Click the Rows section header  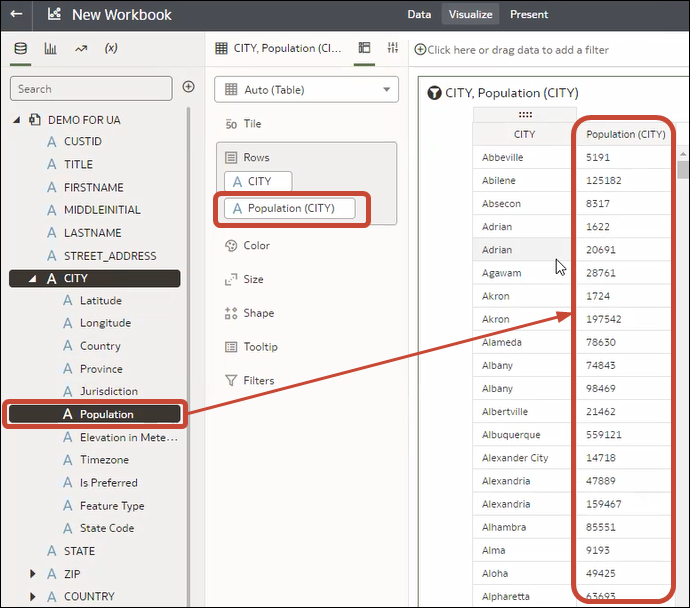click(x=256, y=157)
